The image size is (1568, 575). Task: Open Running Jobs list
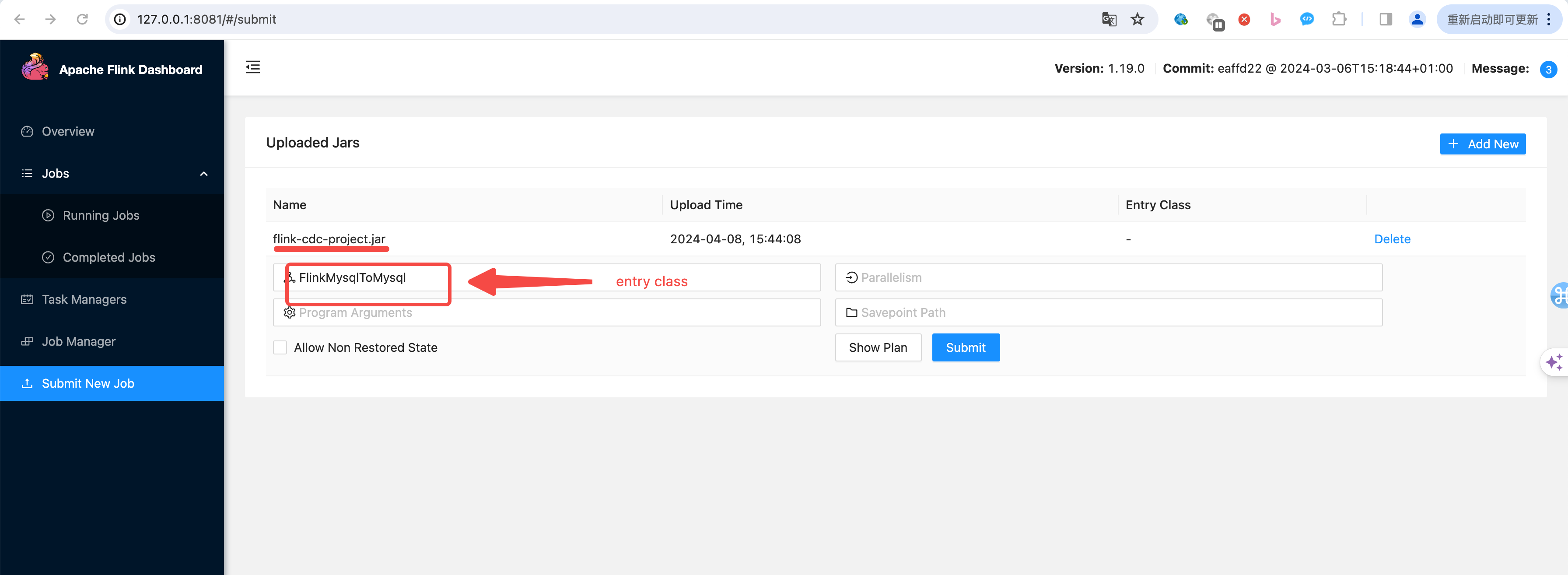tap(112, 216)
